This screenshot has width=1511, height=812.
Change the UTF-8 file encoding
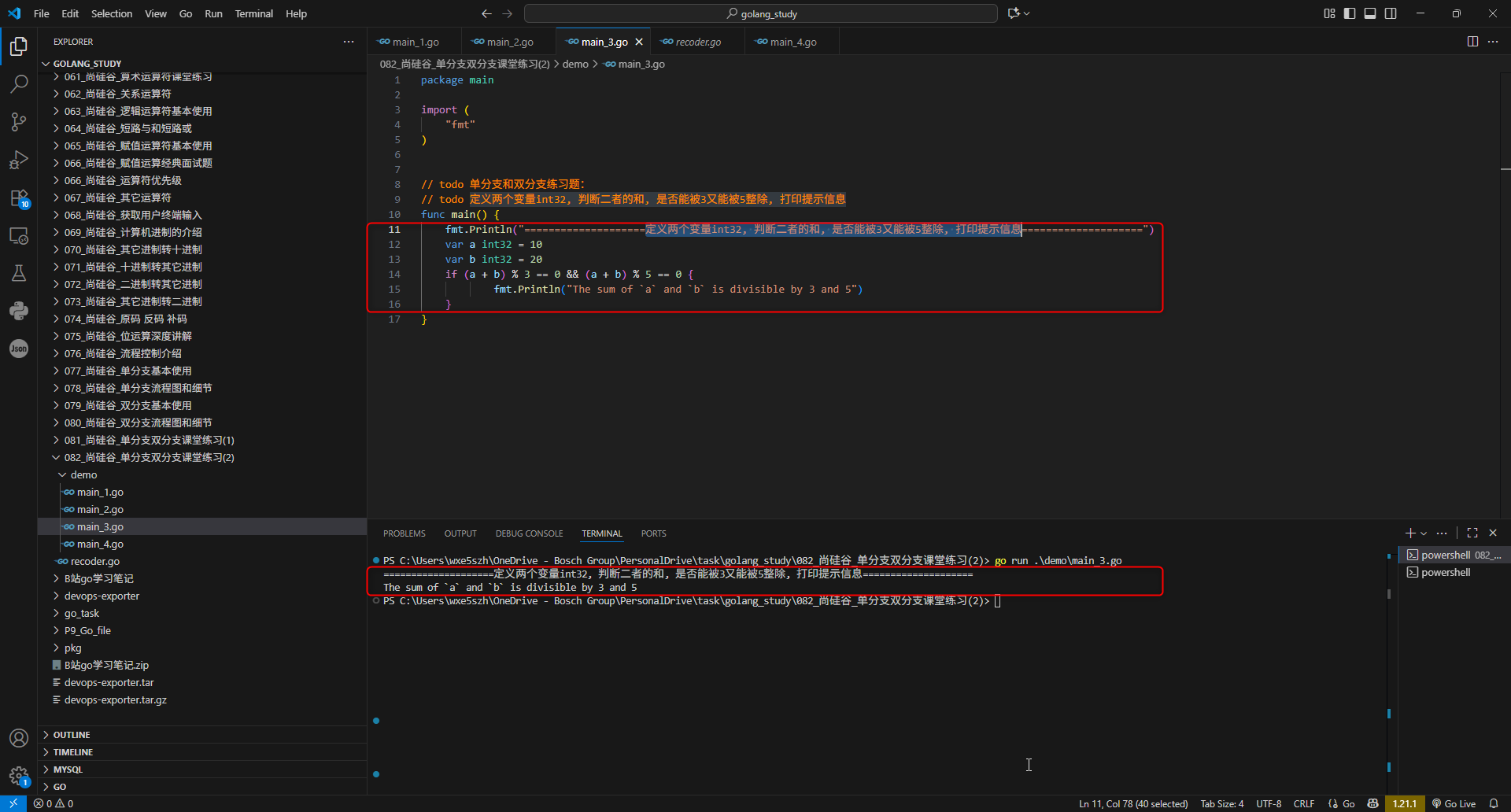[x=1269, y=803]
